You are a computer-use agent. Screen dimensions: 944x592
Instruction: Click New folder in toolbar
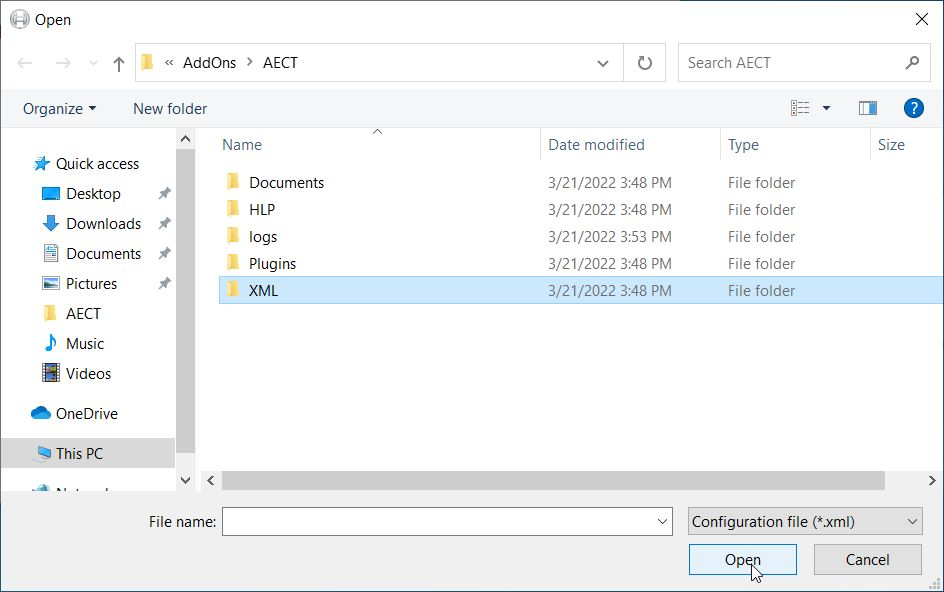[x=170, y=108]
